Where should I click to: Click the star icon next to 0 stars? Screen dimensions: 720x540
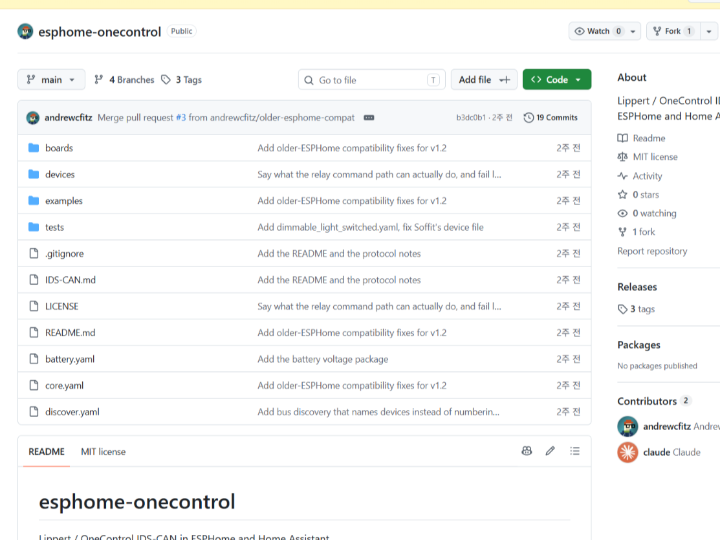point(622,195)
